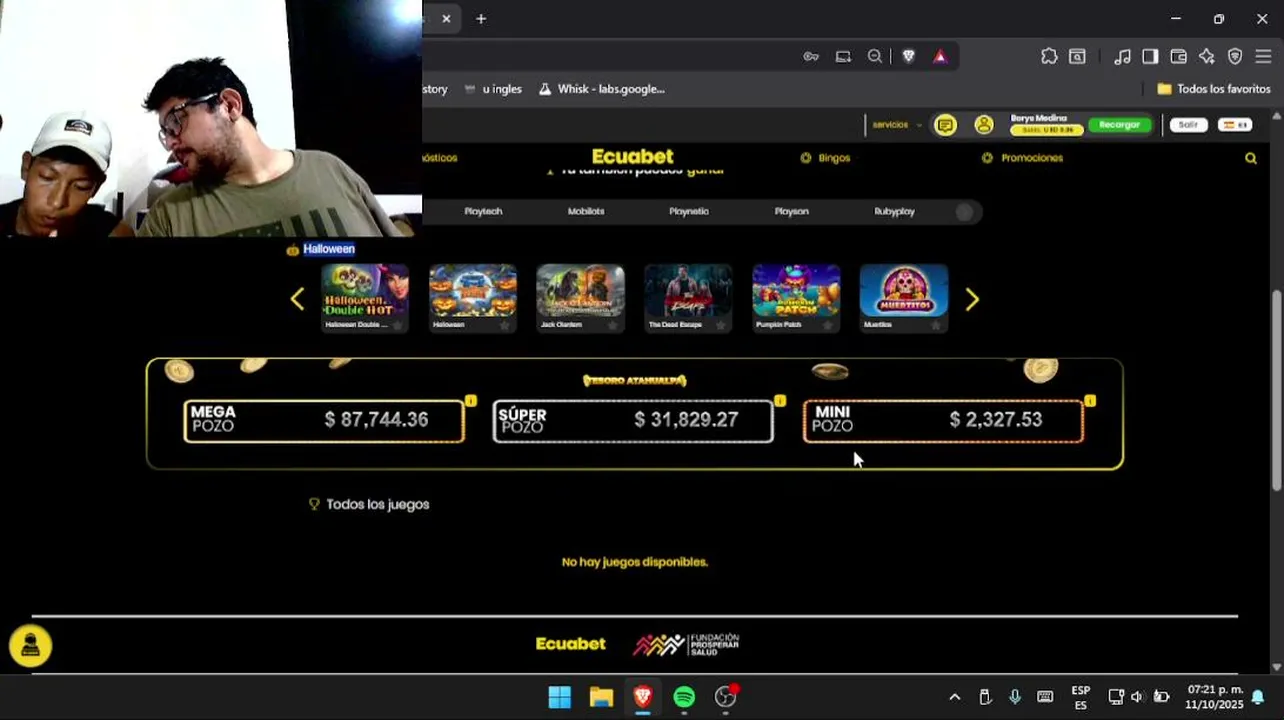Open the user profile avatar icon
Screen dimensions: 1284x720
pos(984,125)
